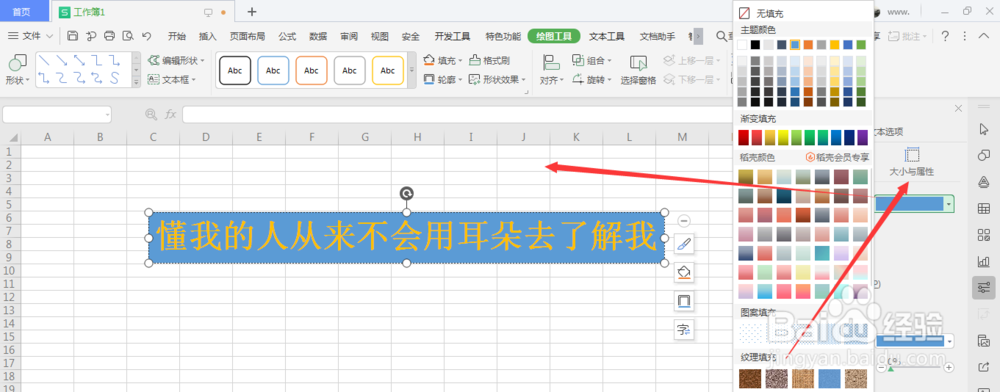Click the help question mark icon
The width and height of the screenshot is (1000, 392).
pos(945,36)
